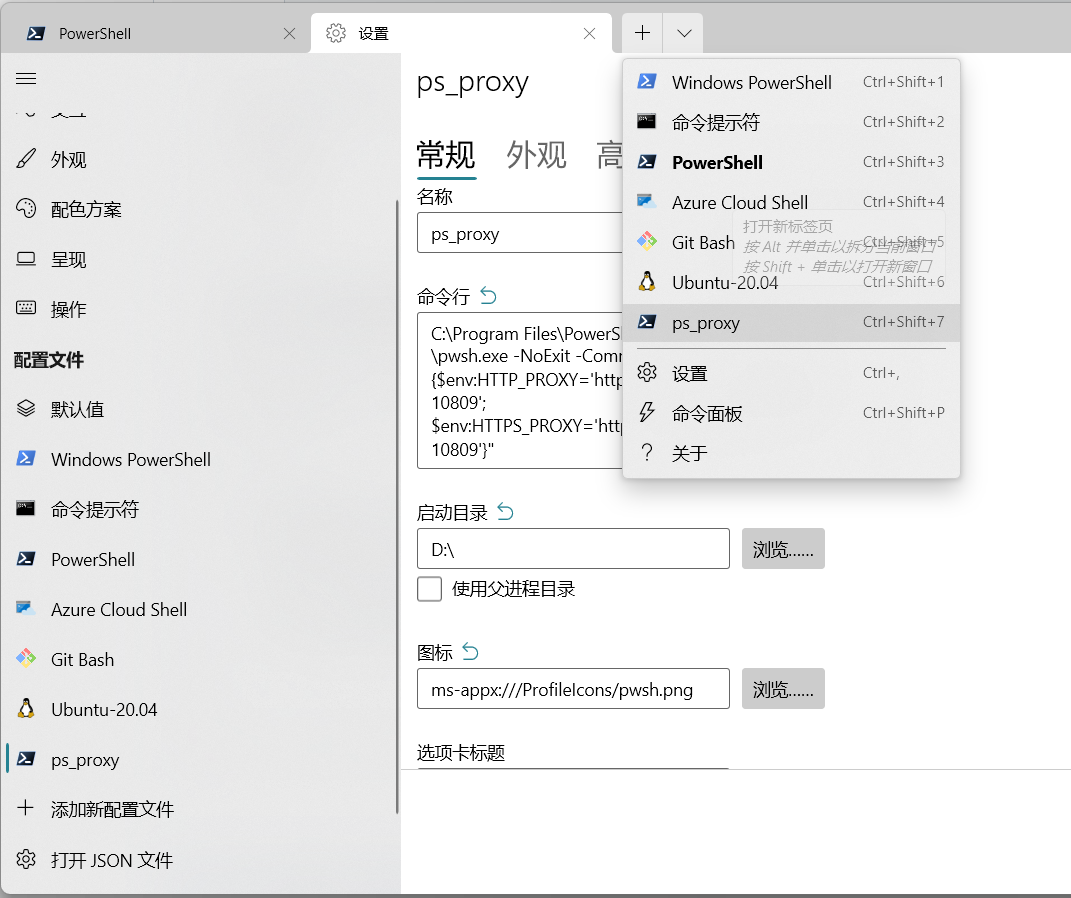This screenshot has width=1071, height=898.
Task: Toggle 使用父进程目录 checkbox
Action: pyautogui.click(x=430, y=589)
